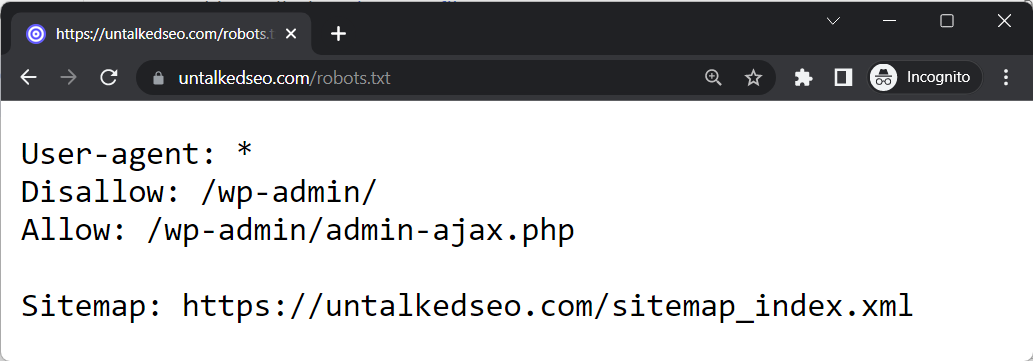This screenshot has width=1033, height=361.
Task: Expand the tab search chevron
Action: click(x=833, y=21)
